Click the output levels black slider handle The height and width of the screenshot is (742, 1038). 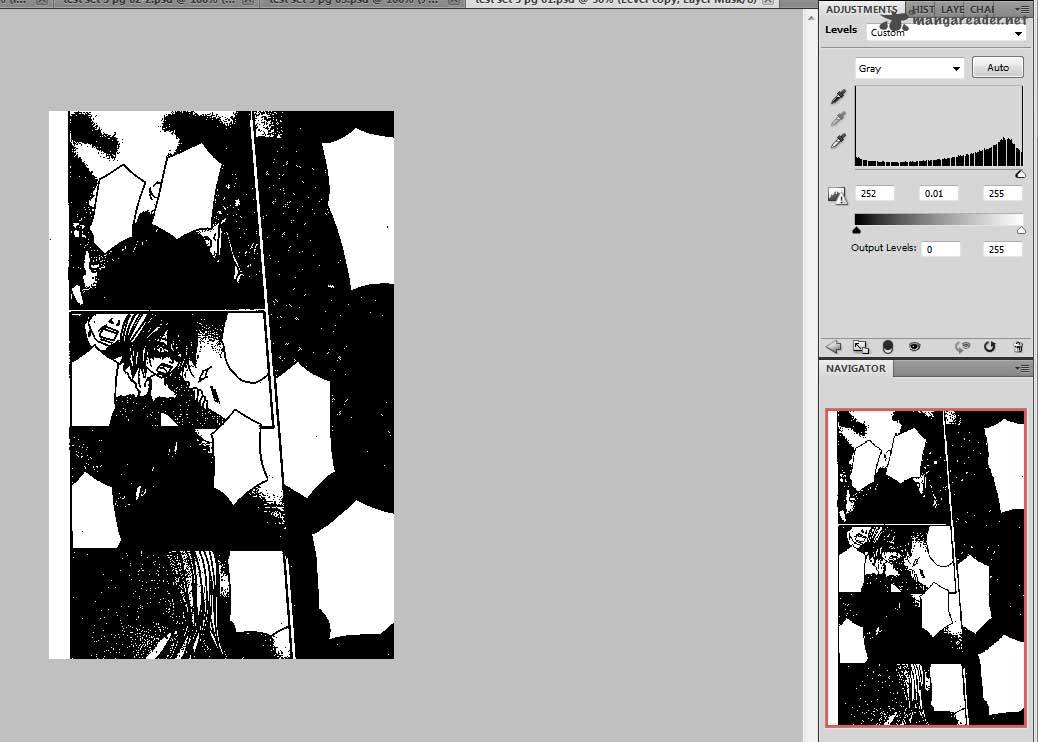coord(857,230)
